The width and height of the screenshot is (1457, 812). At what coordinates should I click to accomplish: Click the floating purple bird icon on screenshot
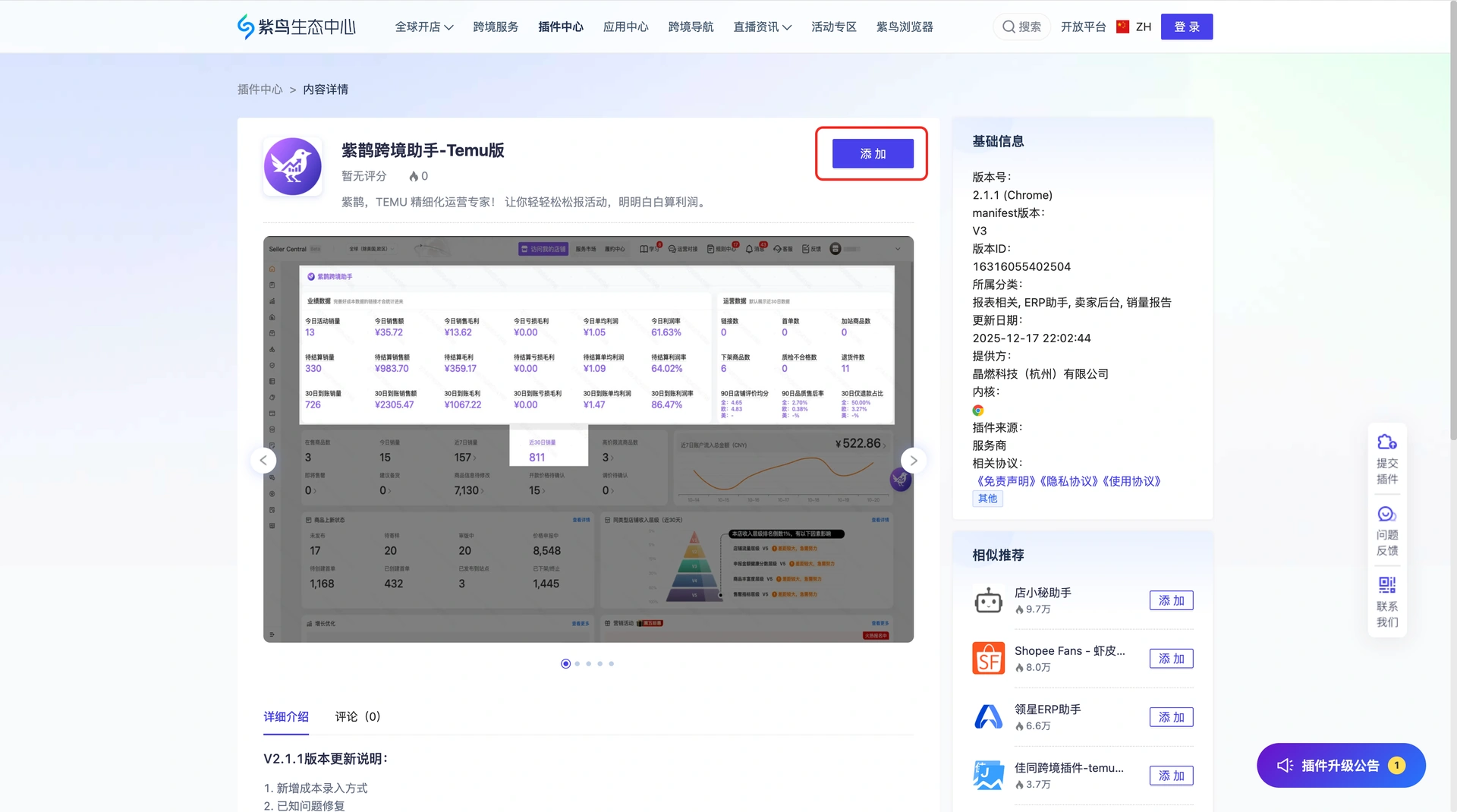point(900,480)
